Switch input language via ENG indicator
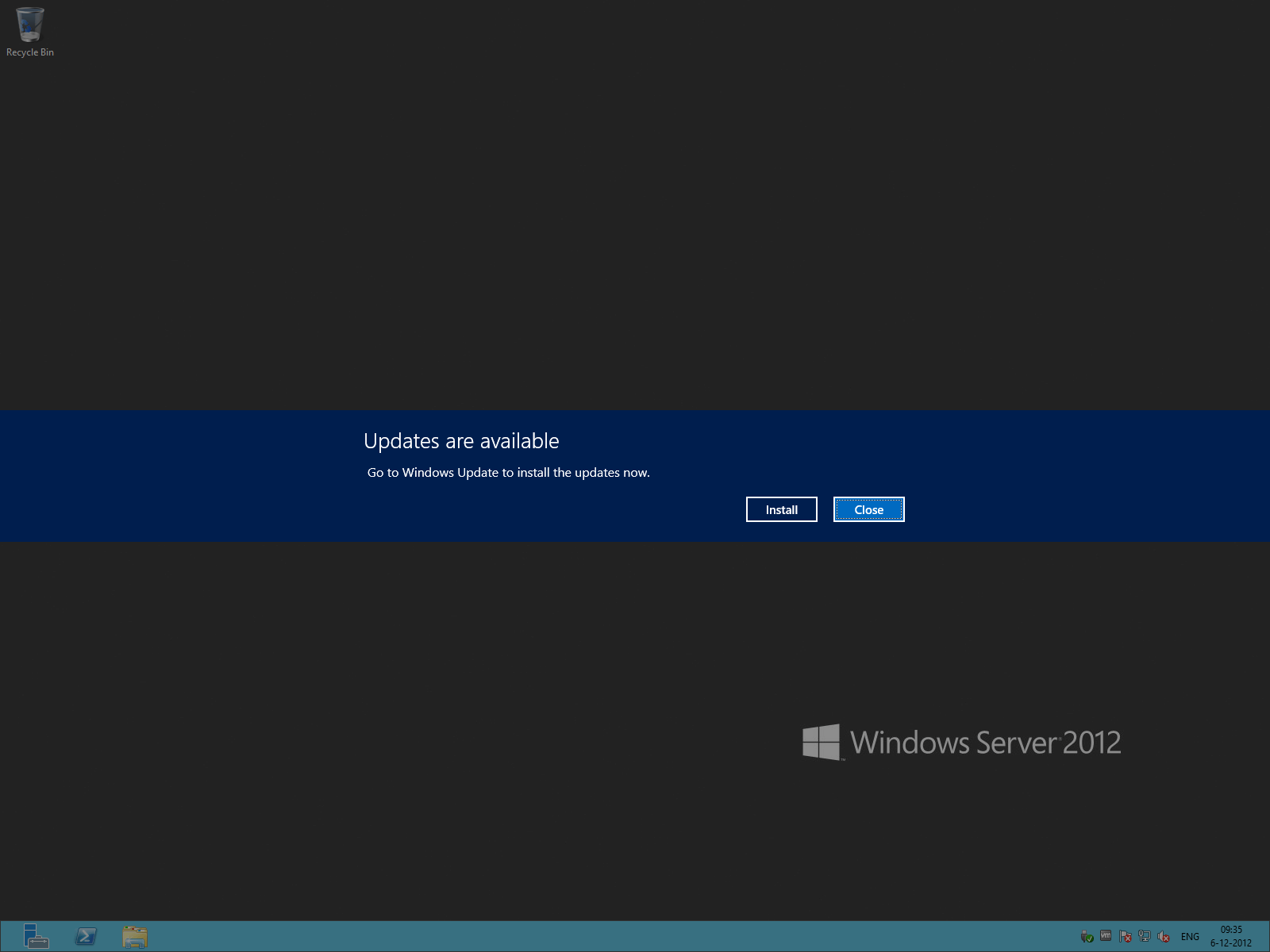 coord(1190,937)
